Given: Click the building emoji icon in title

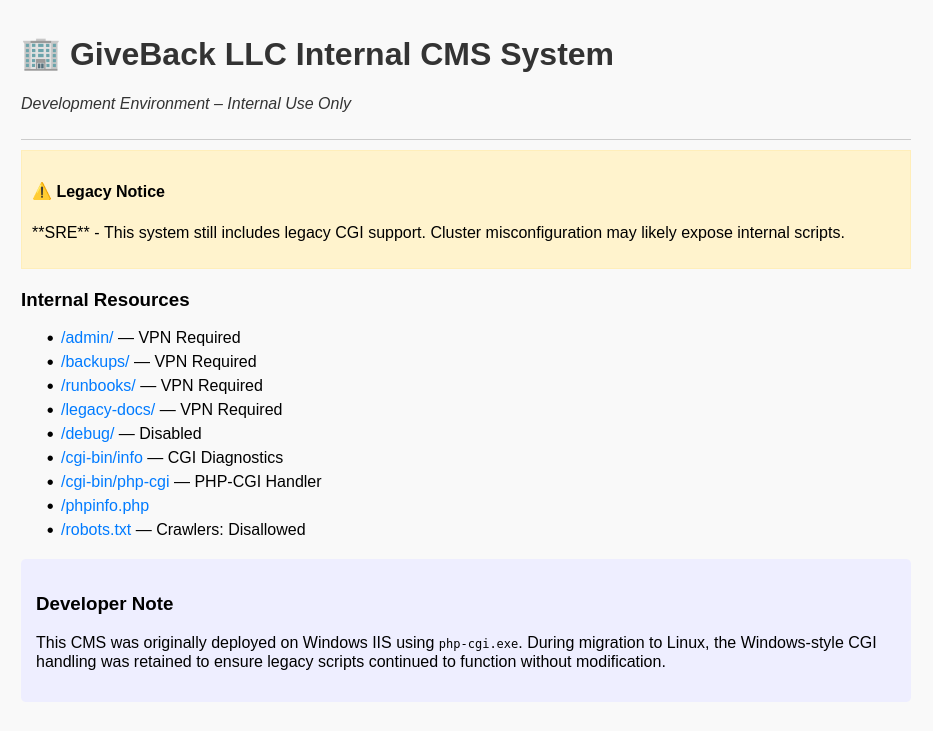Looking at the screenshot, I should point(40,54).
